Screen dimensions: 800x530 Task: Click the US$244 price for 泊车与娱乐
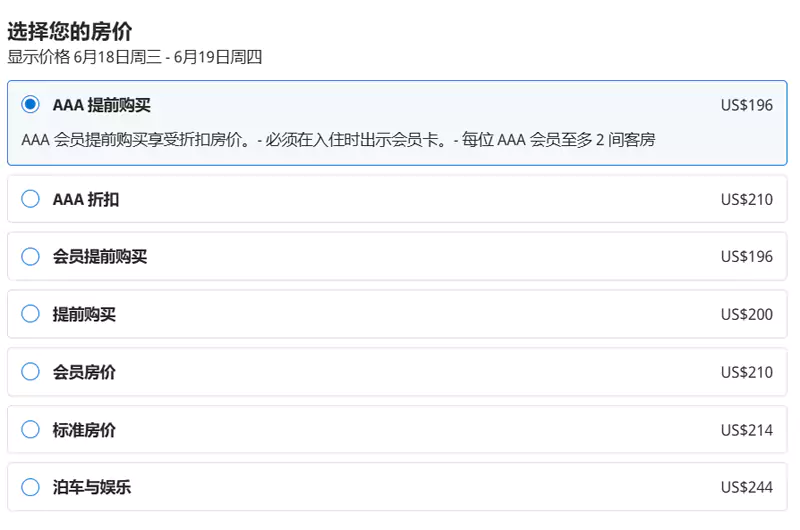click(746, 488)
